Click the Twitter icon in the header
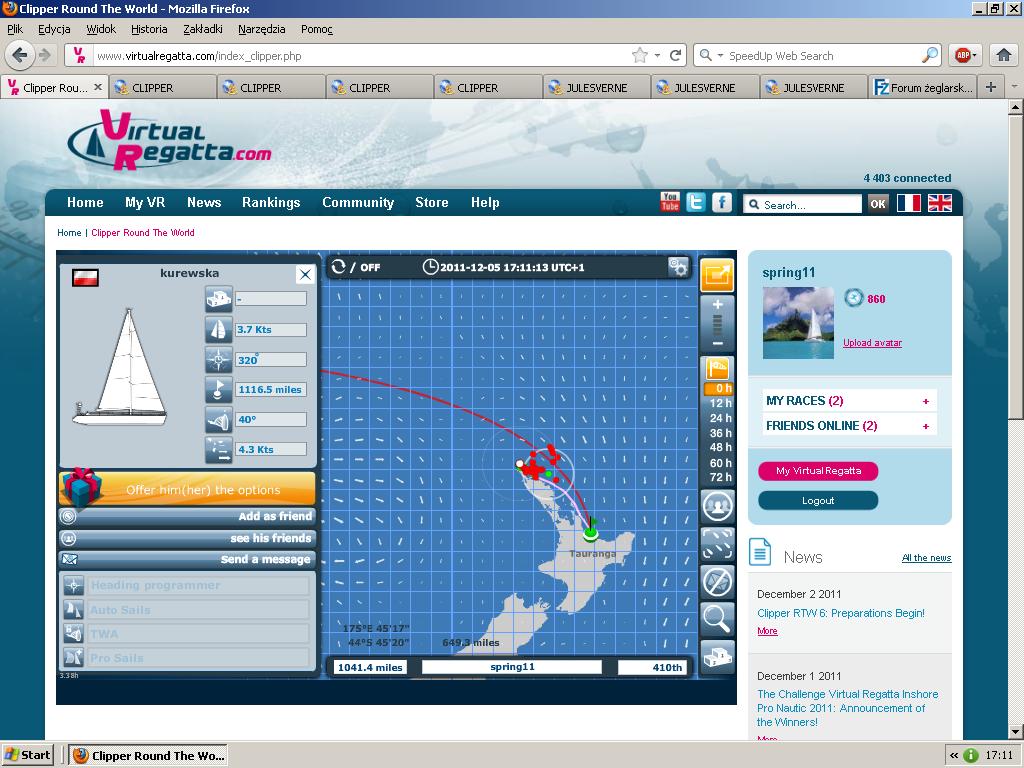 pos(696,202)
